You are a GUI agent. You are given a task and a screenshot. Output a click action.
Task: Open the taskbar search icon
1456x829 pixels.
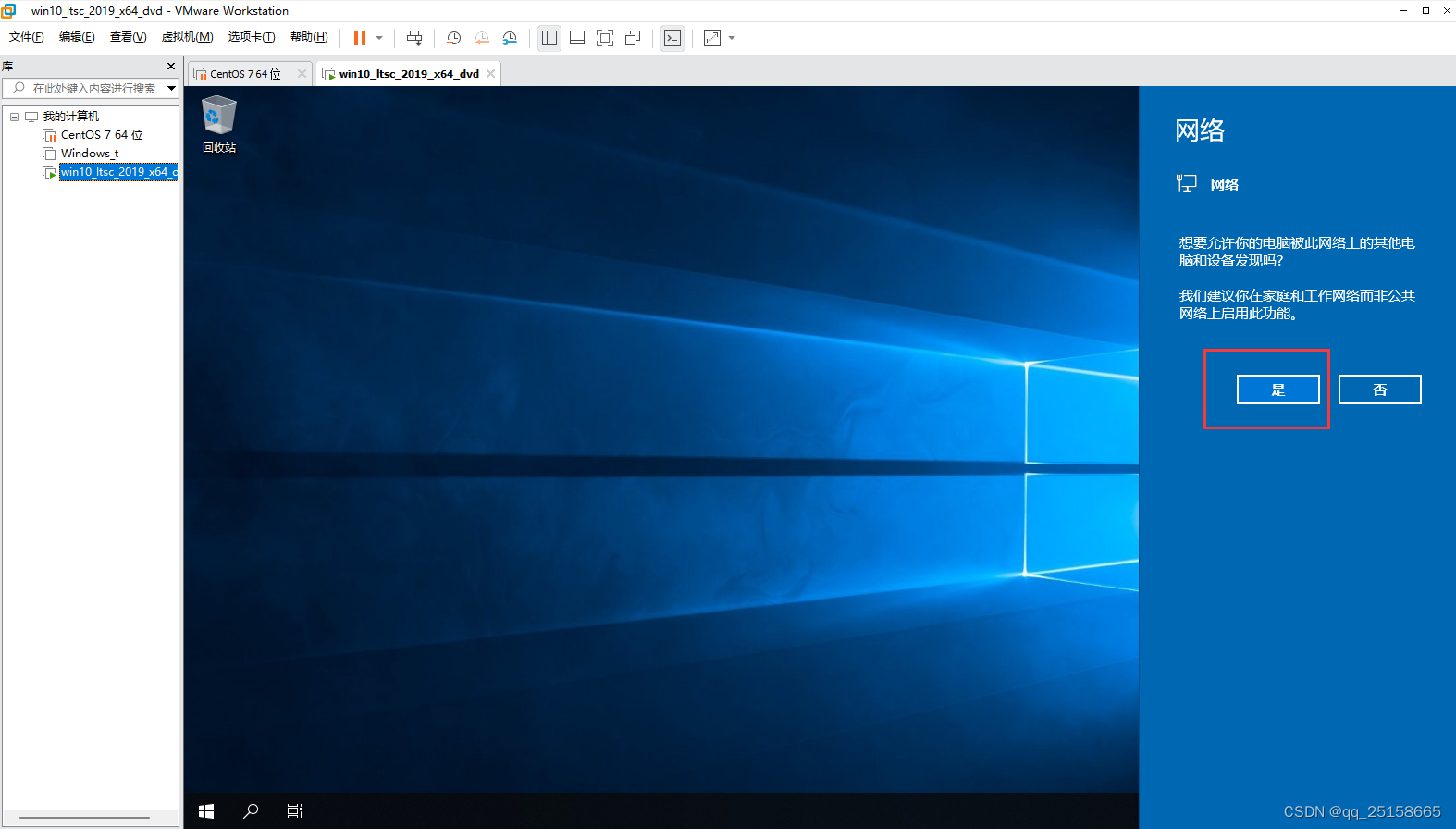click(251, 811)
